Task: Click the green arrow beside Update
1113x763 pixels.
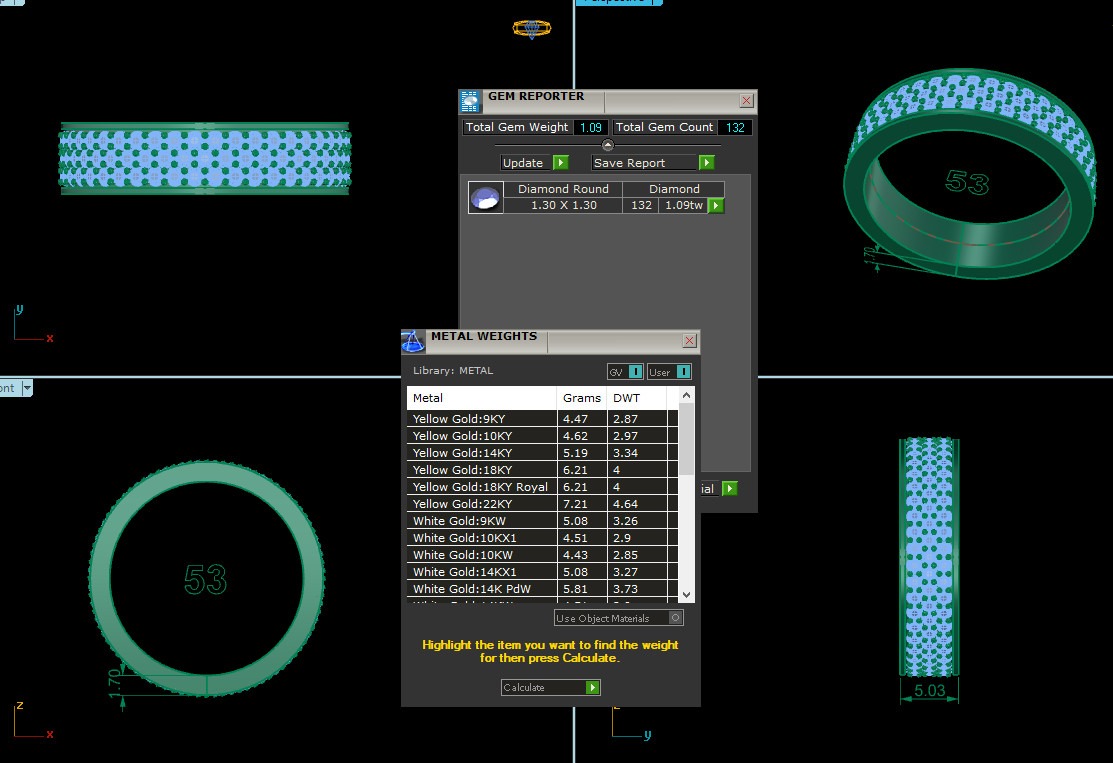Action: point(560,163)
